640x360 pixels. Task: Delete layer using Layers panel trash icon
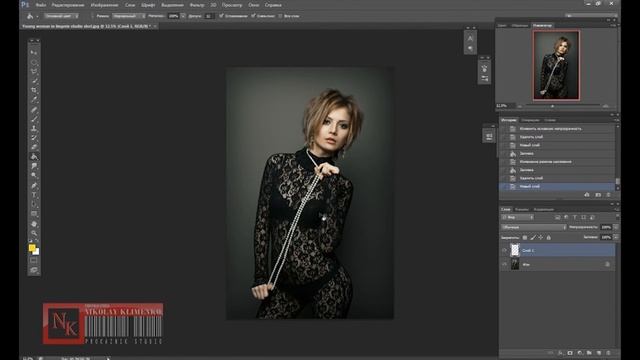[x=608, y=353]
